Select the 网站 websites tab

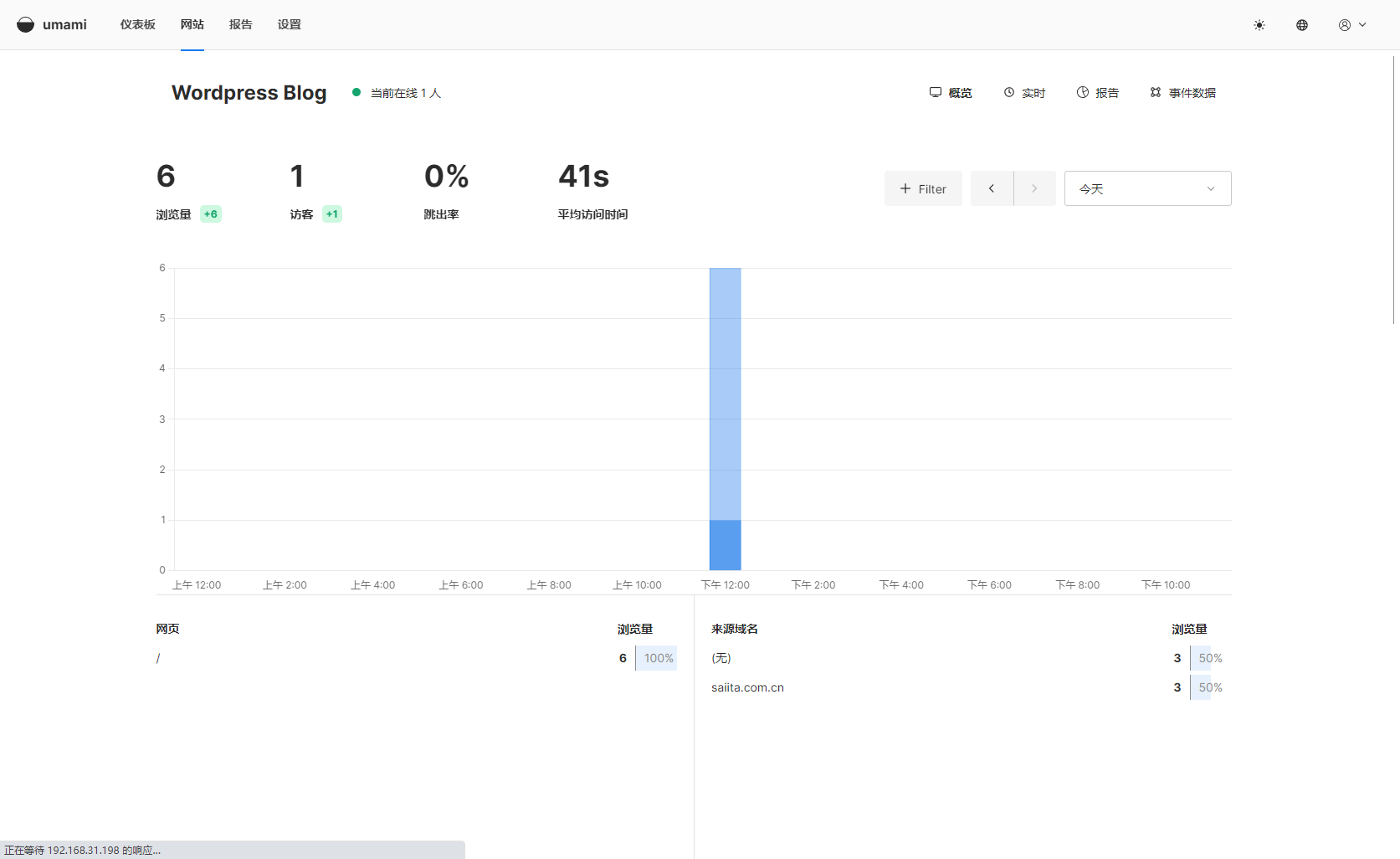point(192,25)
